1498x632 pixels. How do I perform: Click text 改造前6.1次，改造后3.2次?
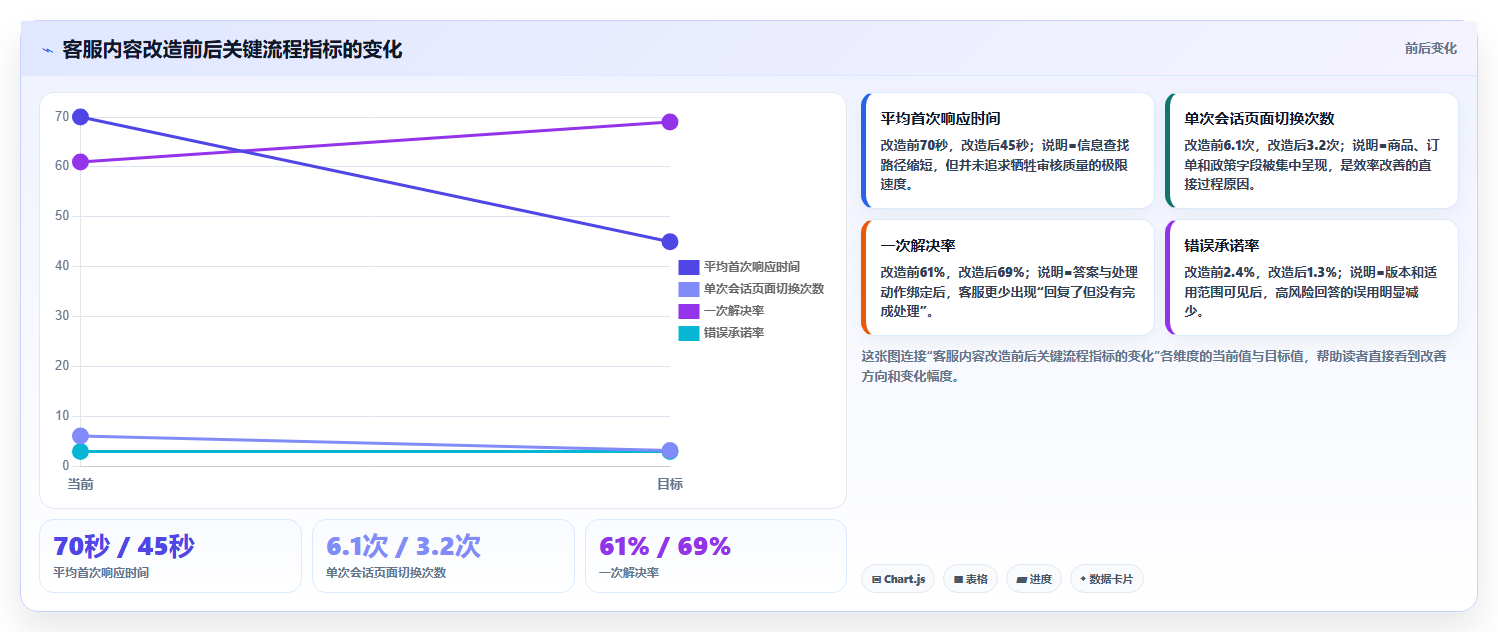coord(1262,145)
